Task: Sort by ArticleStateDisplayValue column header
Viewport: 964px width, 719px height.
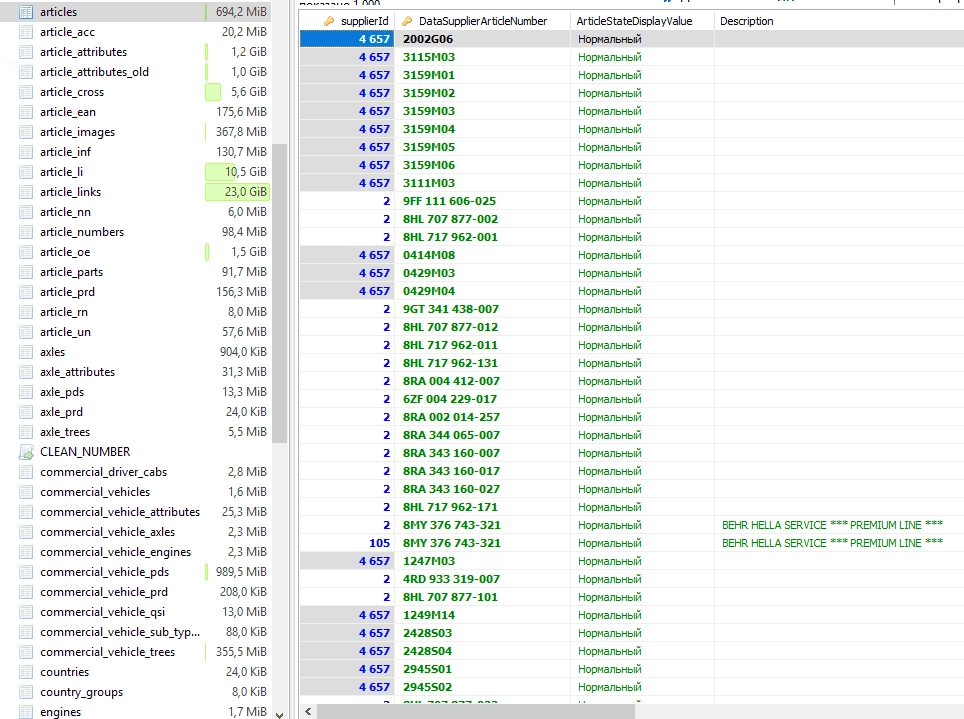Action: (642, 21)
